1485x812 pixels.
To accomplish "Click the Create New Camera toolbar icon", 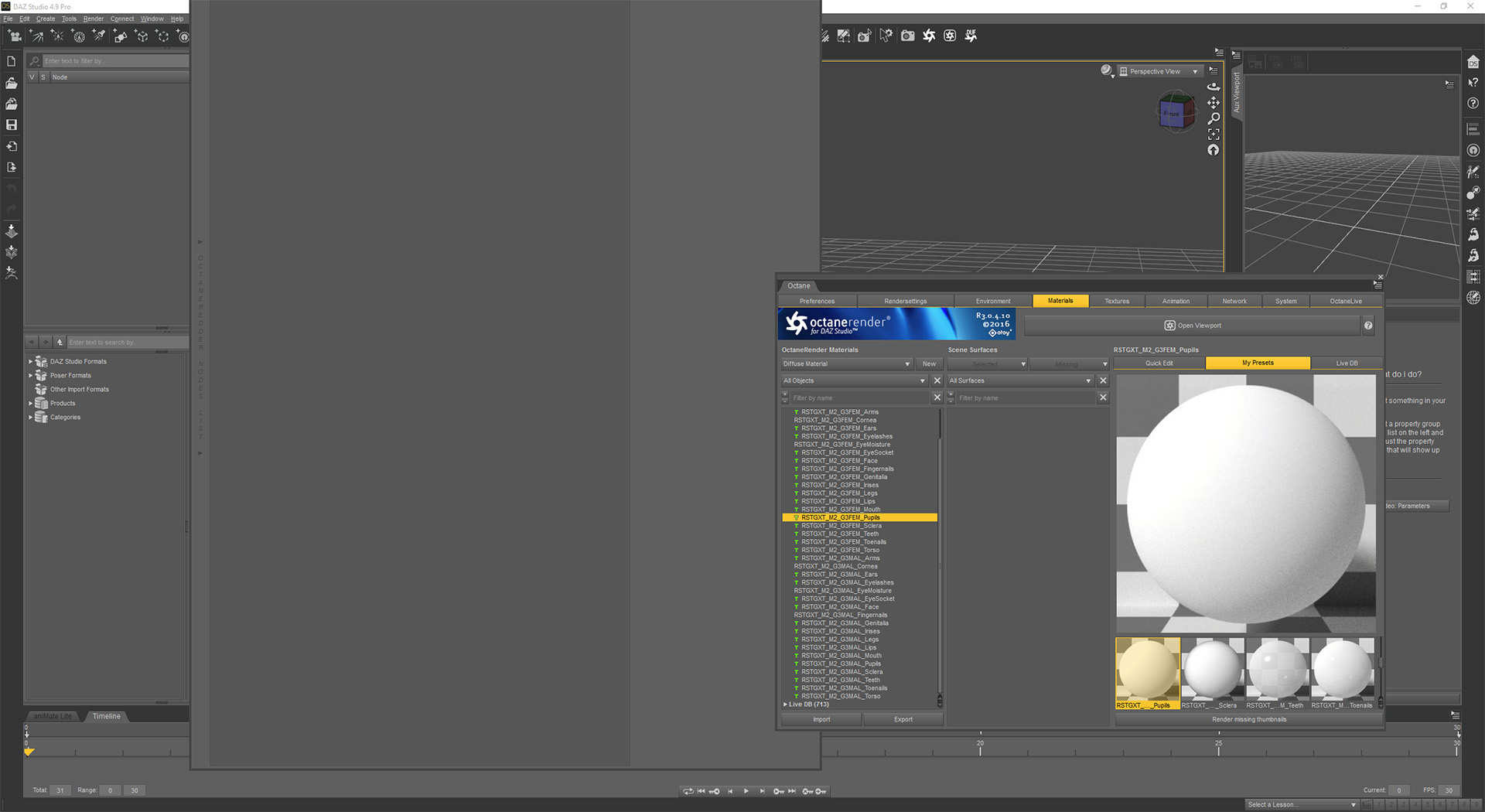I will click(14, 36).
